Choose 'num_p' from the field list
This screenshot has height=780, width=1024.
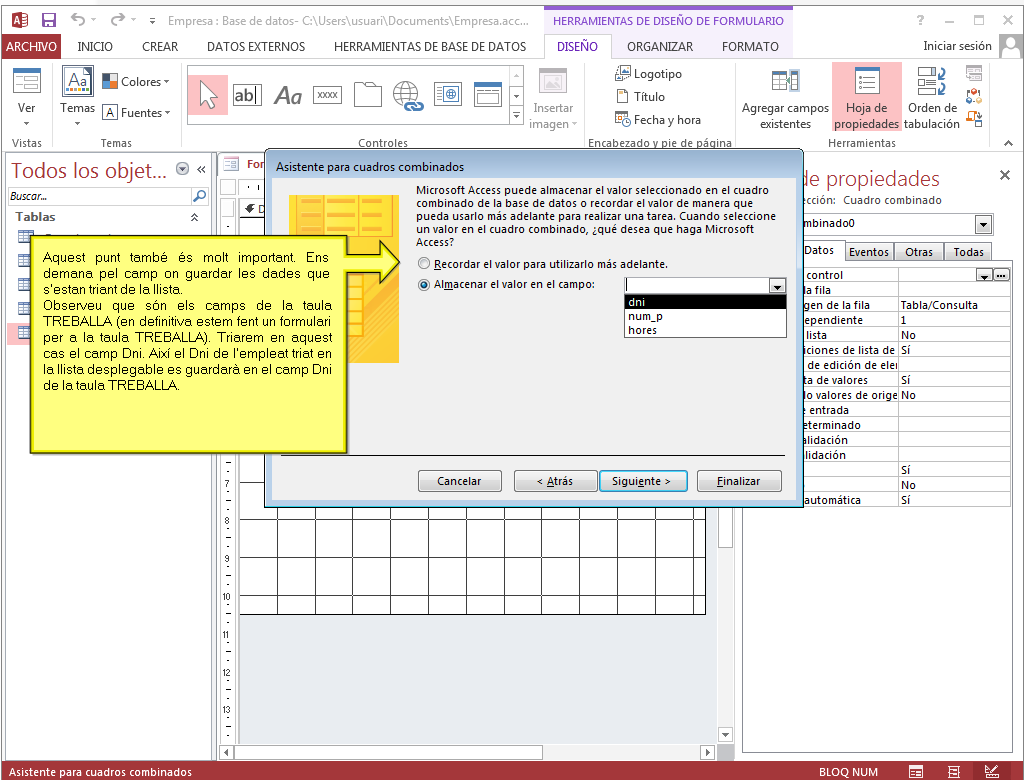pos(705,316)
